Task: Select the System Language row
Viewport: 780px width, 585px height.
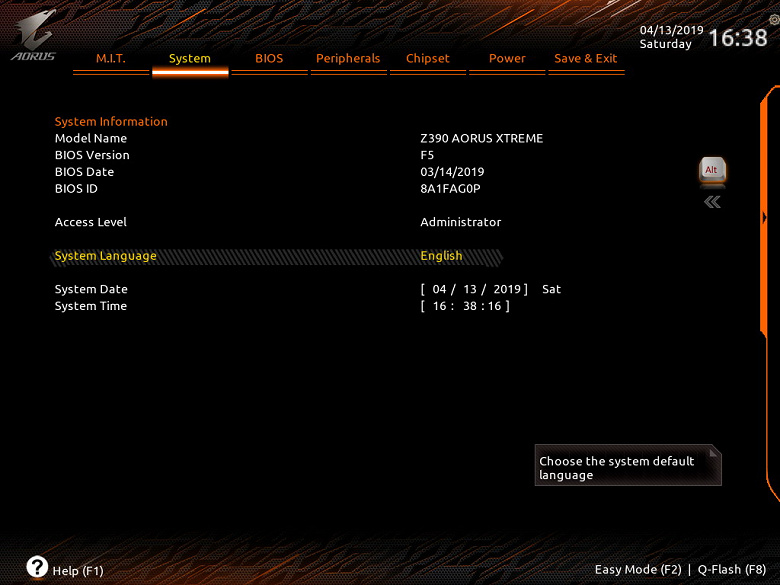Action: coord(277,256)
